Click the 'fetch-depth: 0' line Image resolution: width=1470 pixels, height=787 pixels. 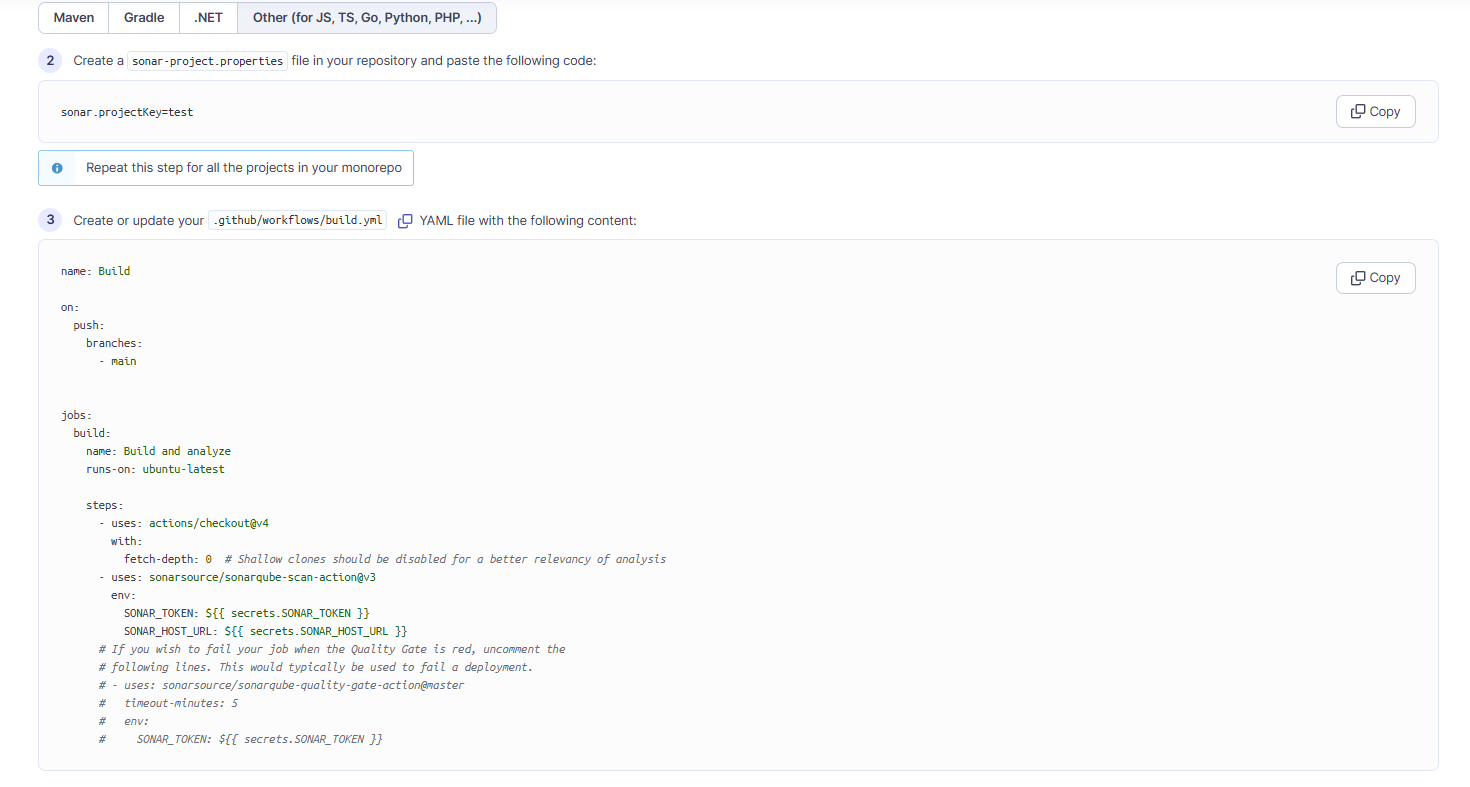click(395, 559)
